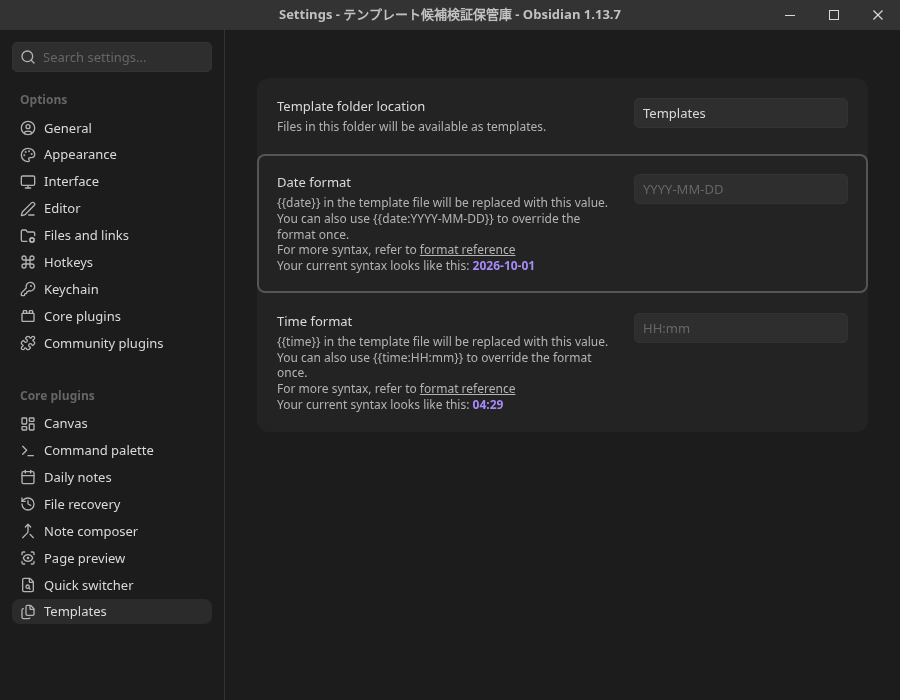Click the Date format YYYY-MM-DD input
The width and height of the screenshot is (900, 700).
[x=740, y=189]
